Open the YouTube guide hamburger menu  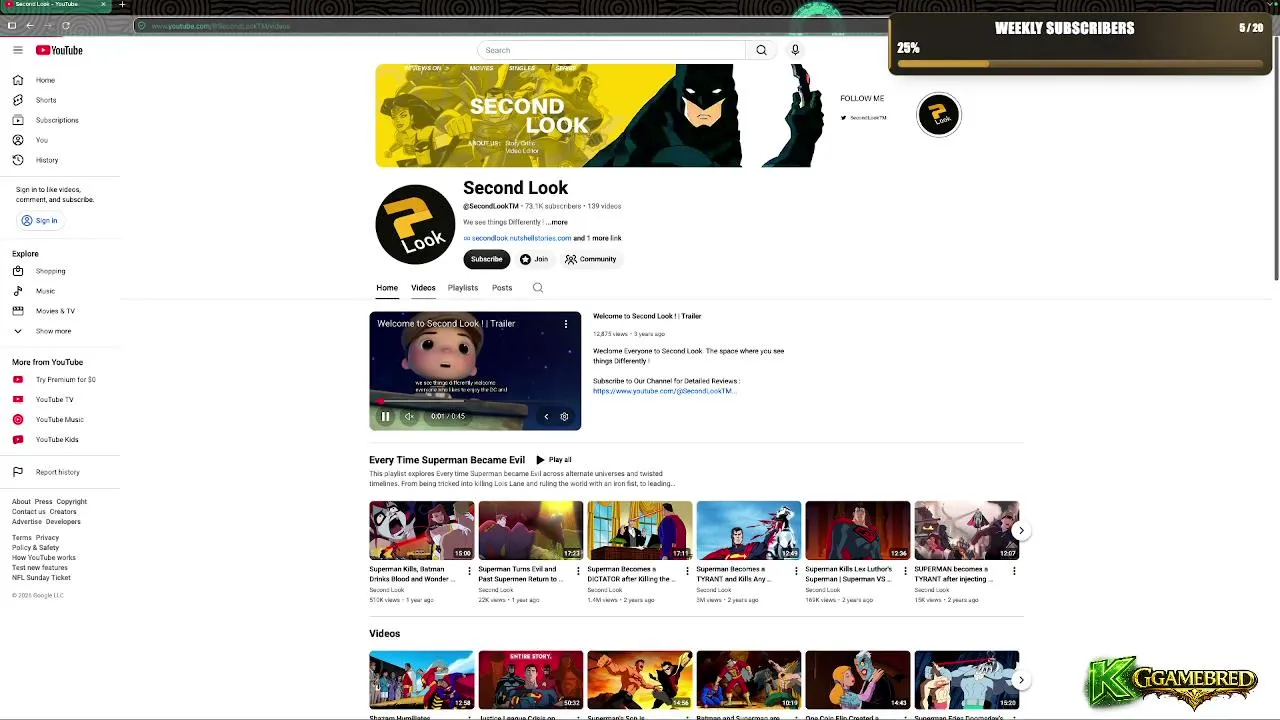(18, 50)
